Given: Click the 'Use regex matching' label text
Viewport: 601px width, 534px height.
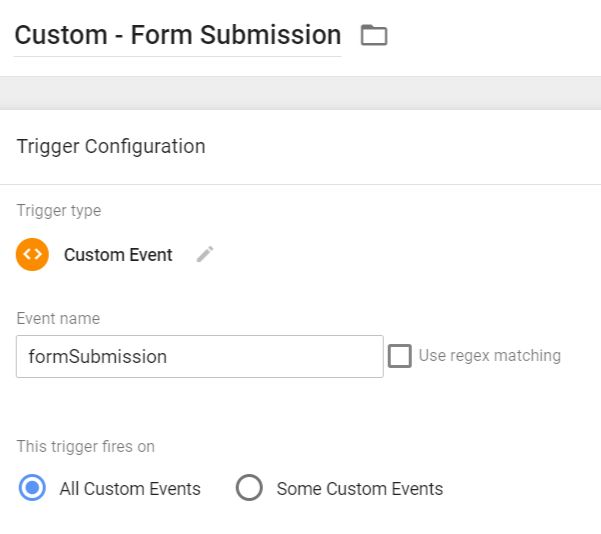Looking at the screenshot, I should point(489,356).
